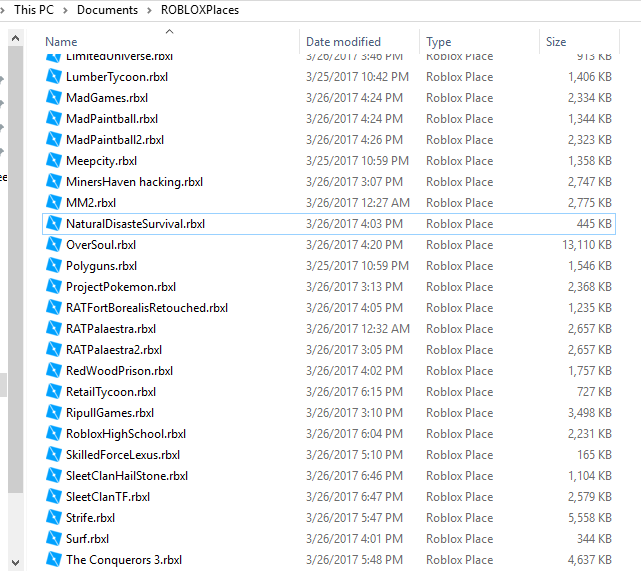Select file name RATFortBorealisRetouched.rbxl
This screenshot has width=641, height=575.
coord(147,308)
